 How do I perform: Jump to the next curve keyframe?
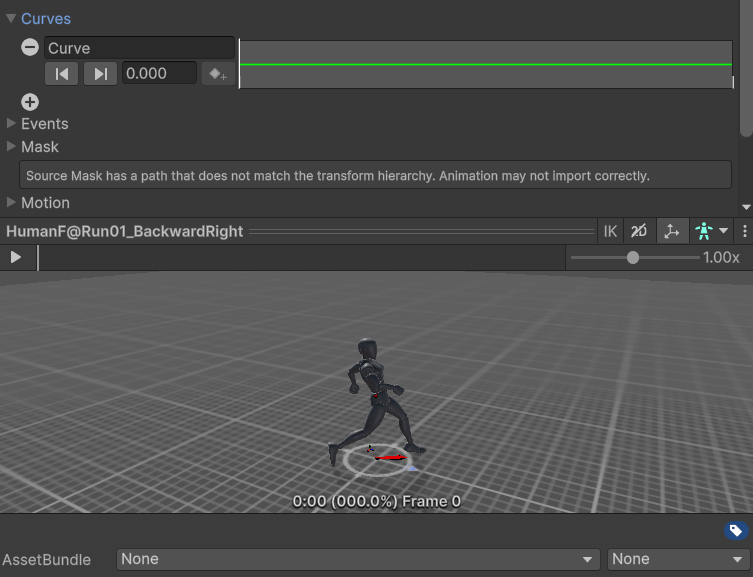pos(100,73)
